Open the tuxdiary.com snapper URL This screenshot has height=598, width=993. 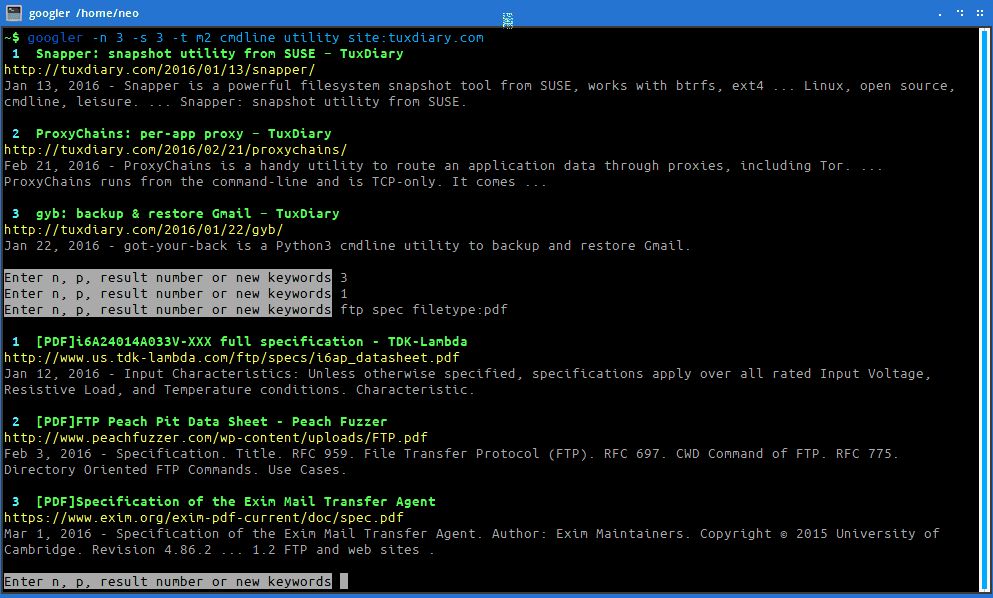(x=159, y=70)
